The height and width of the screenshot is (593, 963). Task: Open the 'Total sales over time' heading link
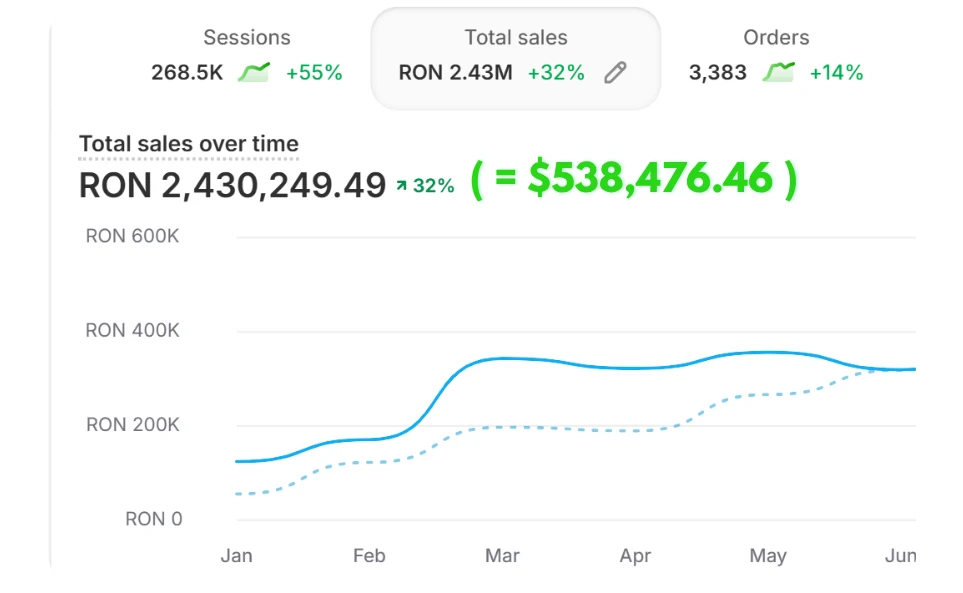tap(189, 144)
